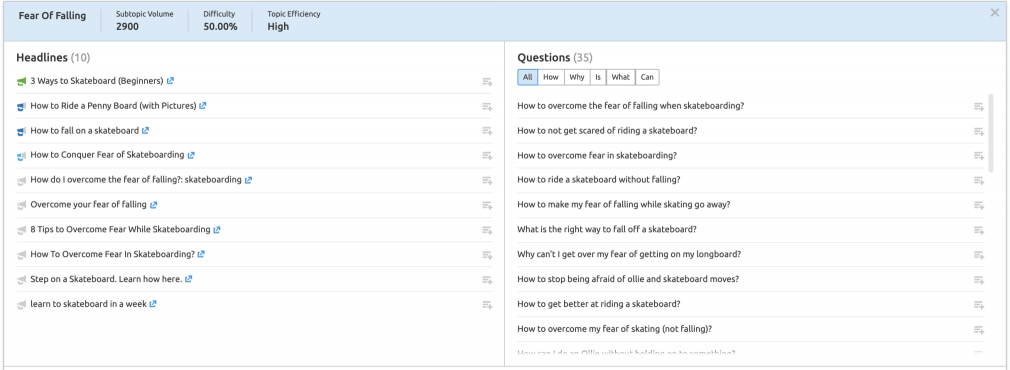Add question about being afraid of ollie
The height and width of the screenshot is (370, 1010).
point(979,280)
